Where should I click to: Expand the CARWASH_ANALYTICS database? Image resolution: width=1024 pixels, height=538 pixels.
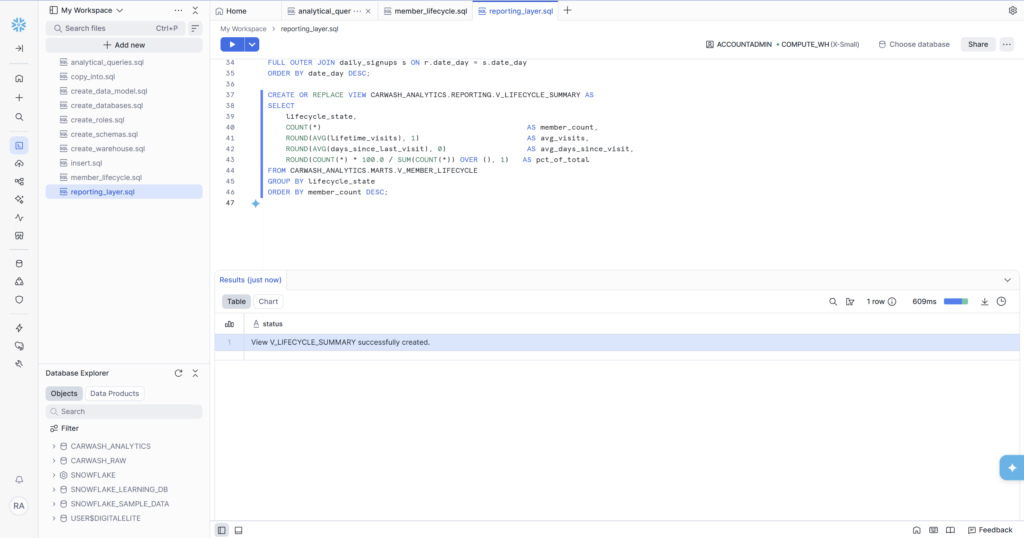point(54,446)
